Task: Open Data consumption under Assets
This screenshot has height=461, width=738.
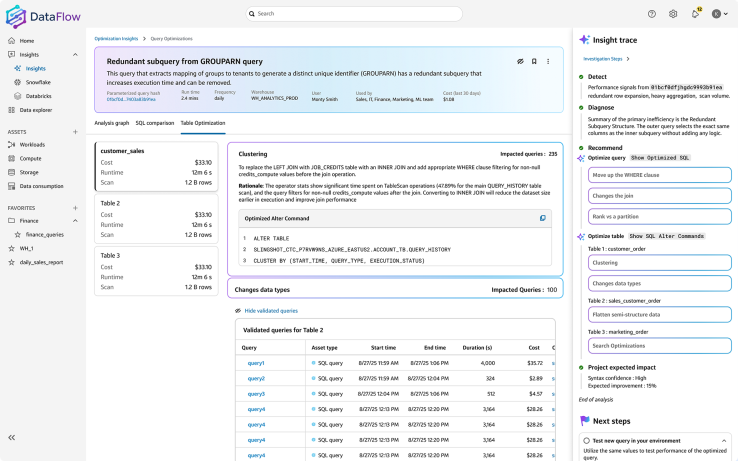Action: [41, 186]
